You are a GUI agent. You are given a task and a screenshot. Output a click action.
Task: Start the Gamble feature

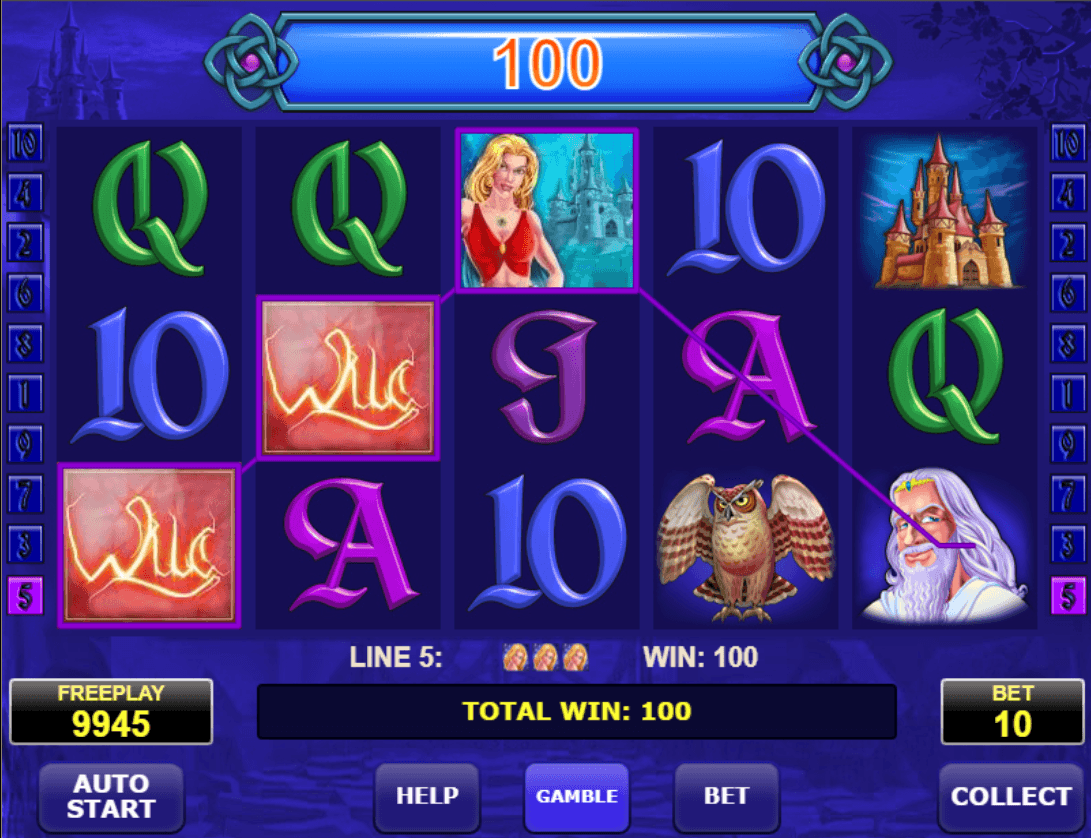click(x=576, y=796)
